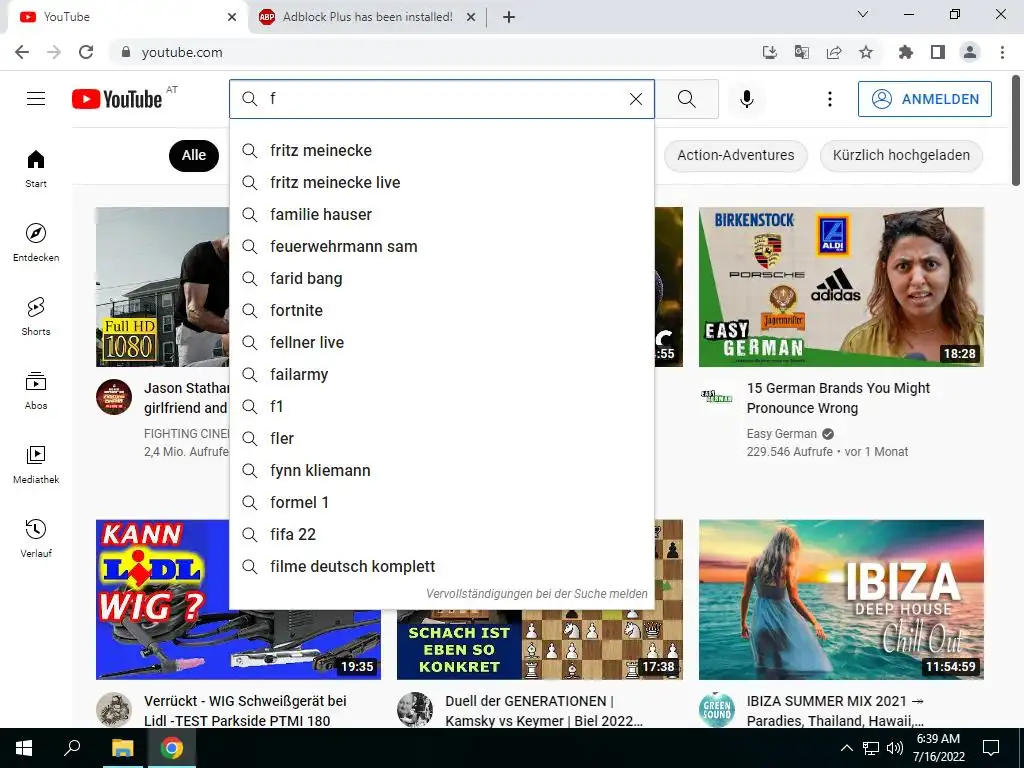Open the tab search dropdown arrow
The width and height of the screenshot is (1024, 768).
tap(863, 14)
